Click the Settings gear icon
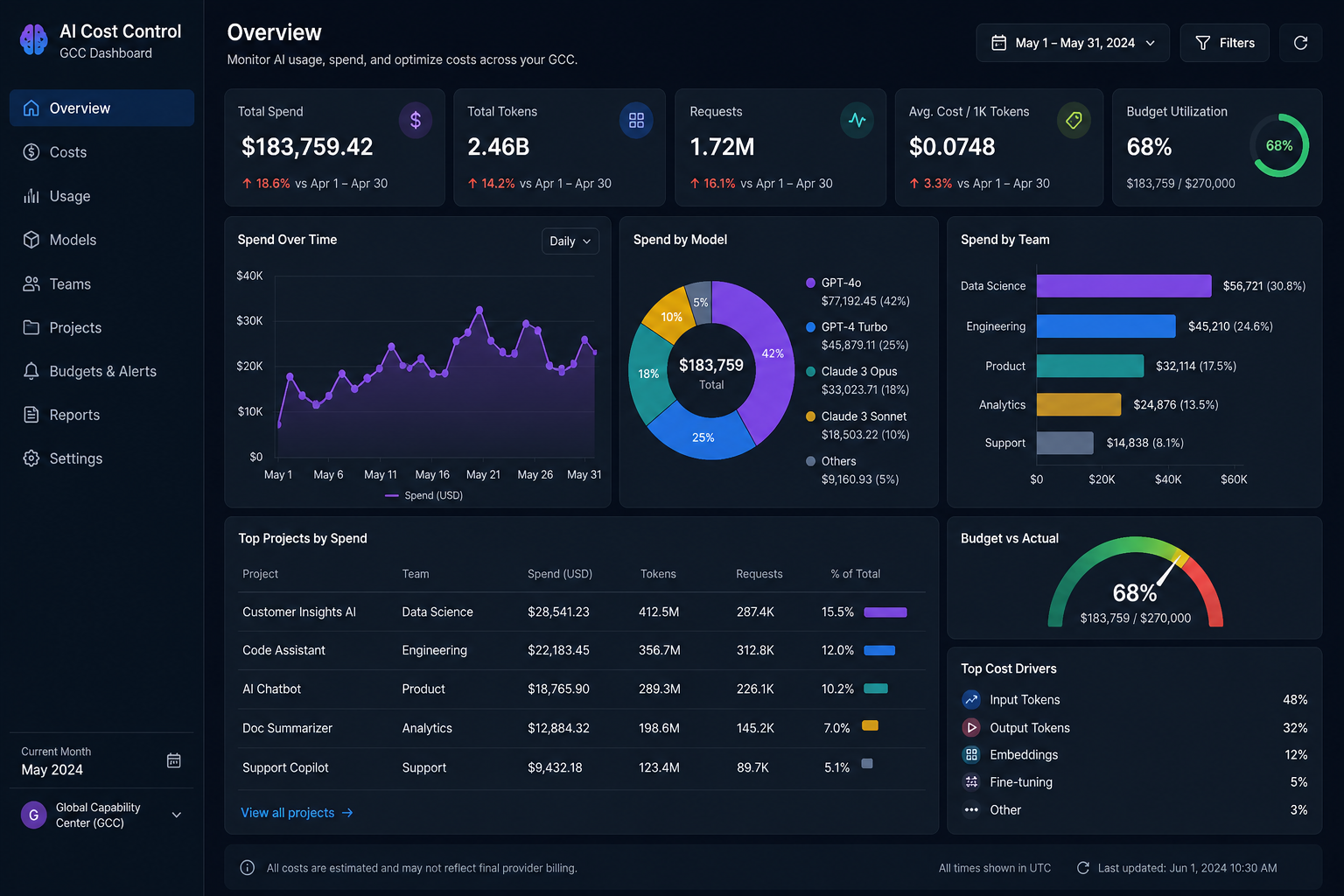 click(x=31, y=458)
